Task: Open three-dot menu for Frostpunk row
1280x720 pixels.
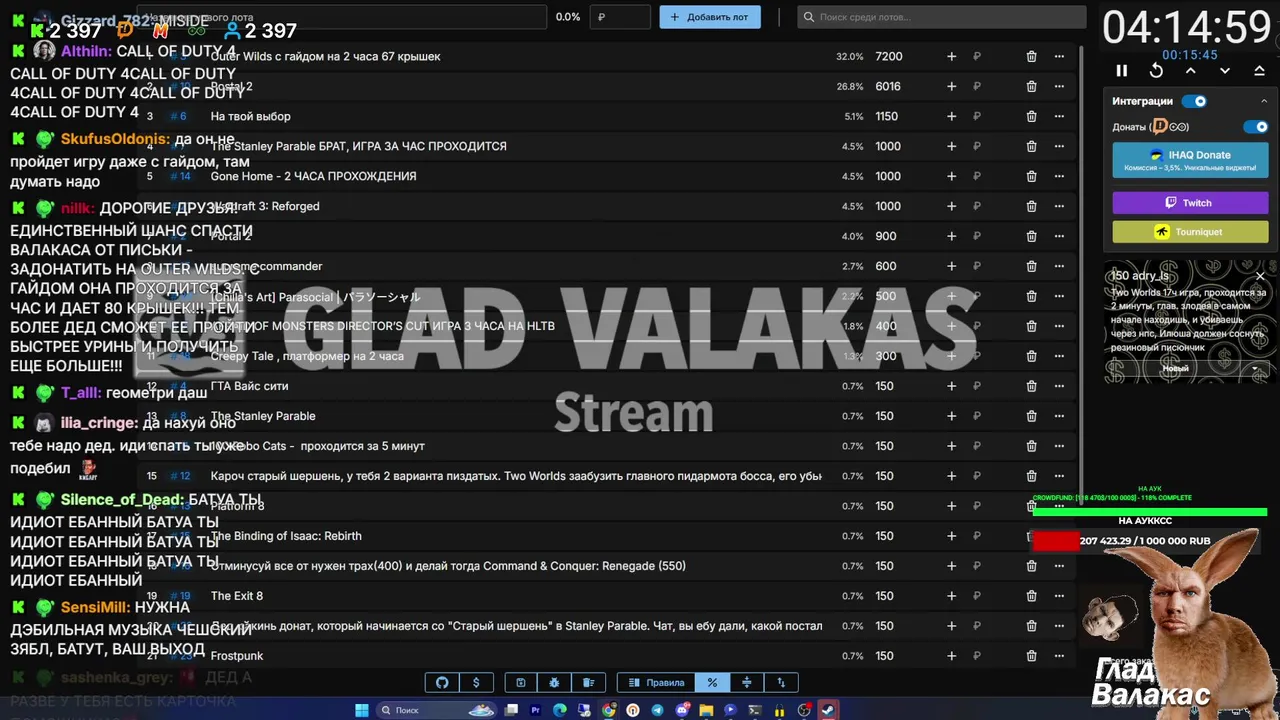Action: click(x=1059, y=656)
